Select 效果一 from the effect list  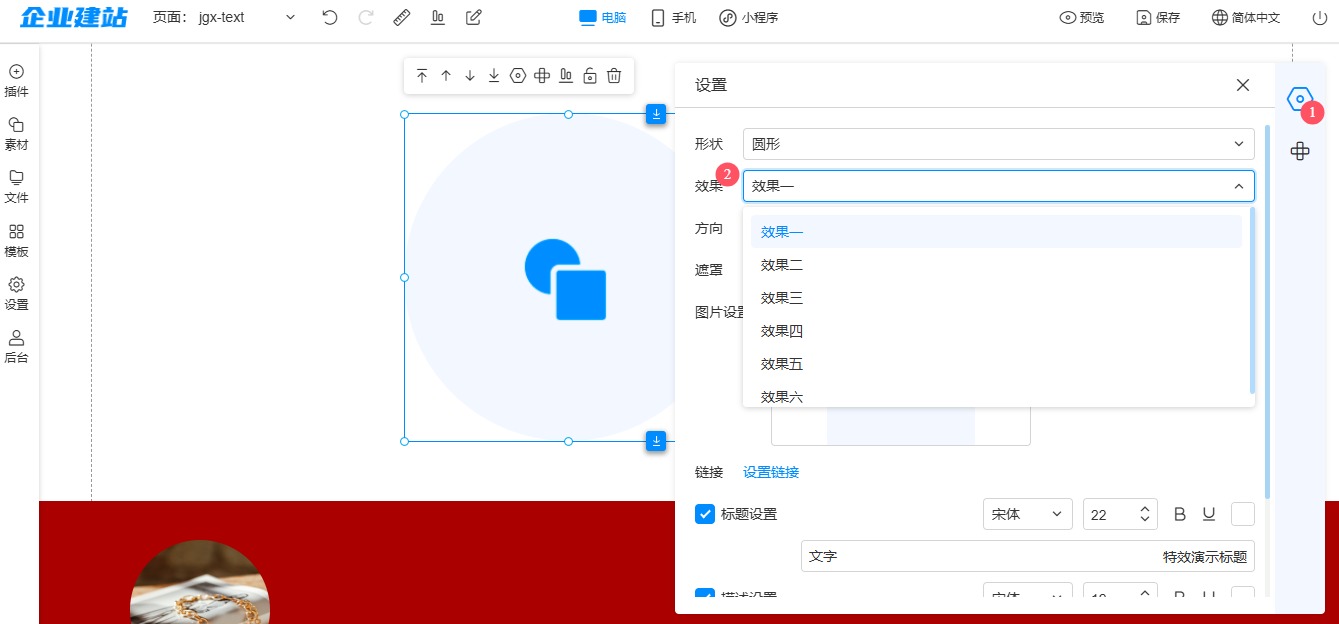tap(996, 232)
